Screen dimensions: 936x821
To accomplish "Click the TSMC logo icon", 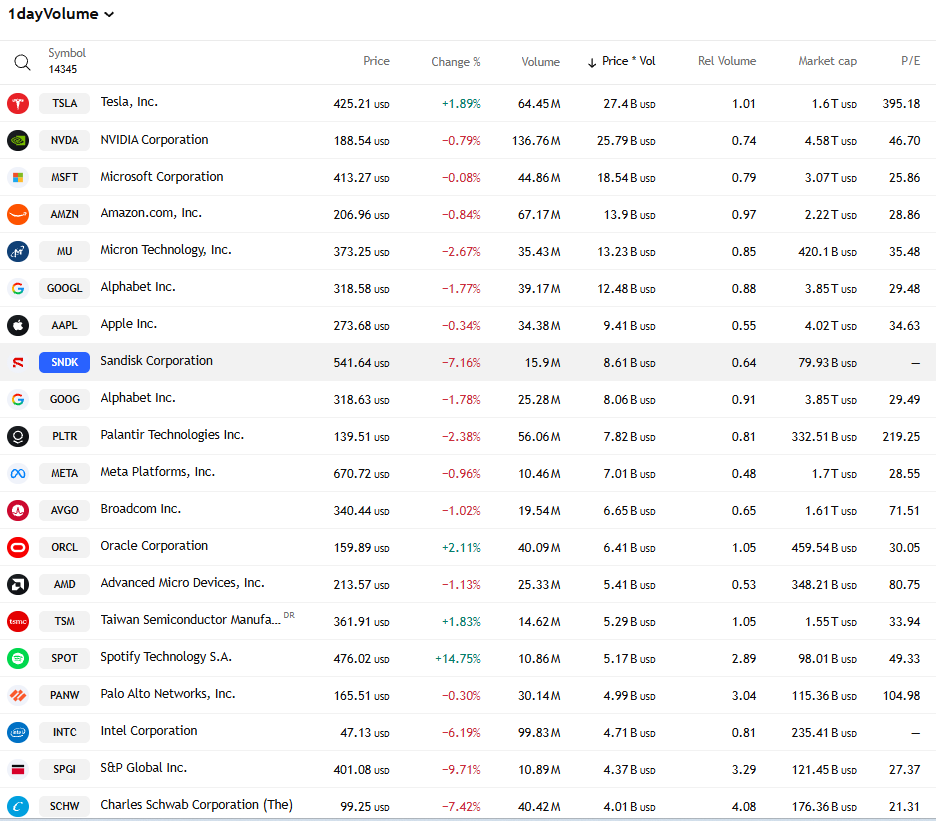I will click(18, 622).
